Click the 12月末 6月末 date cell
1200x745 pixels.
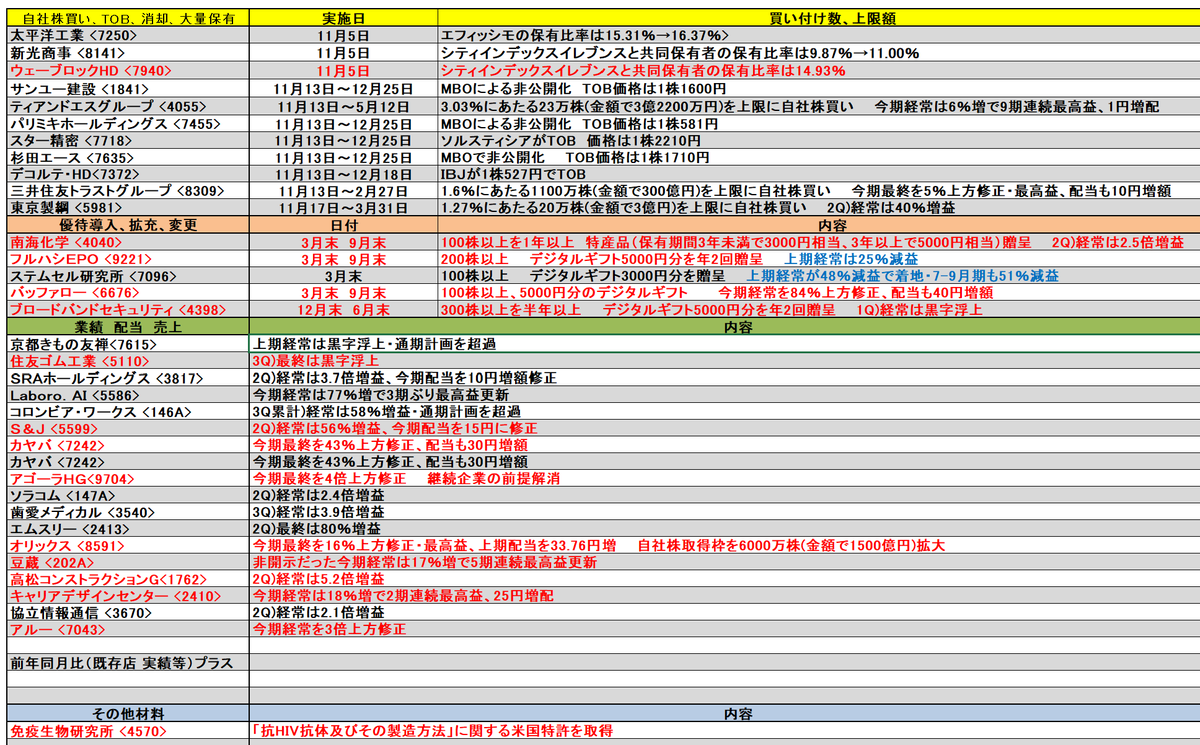(x=343, y=310)
